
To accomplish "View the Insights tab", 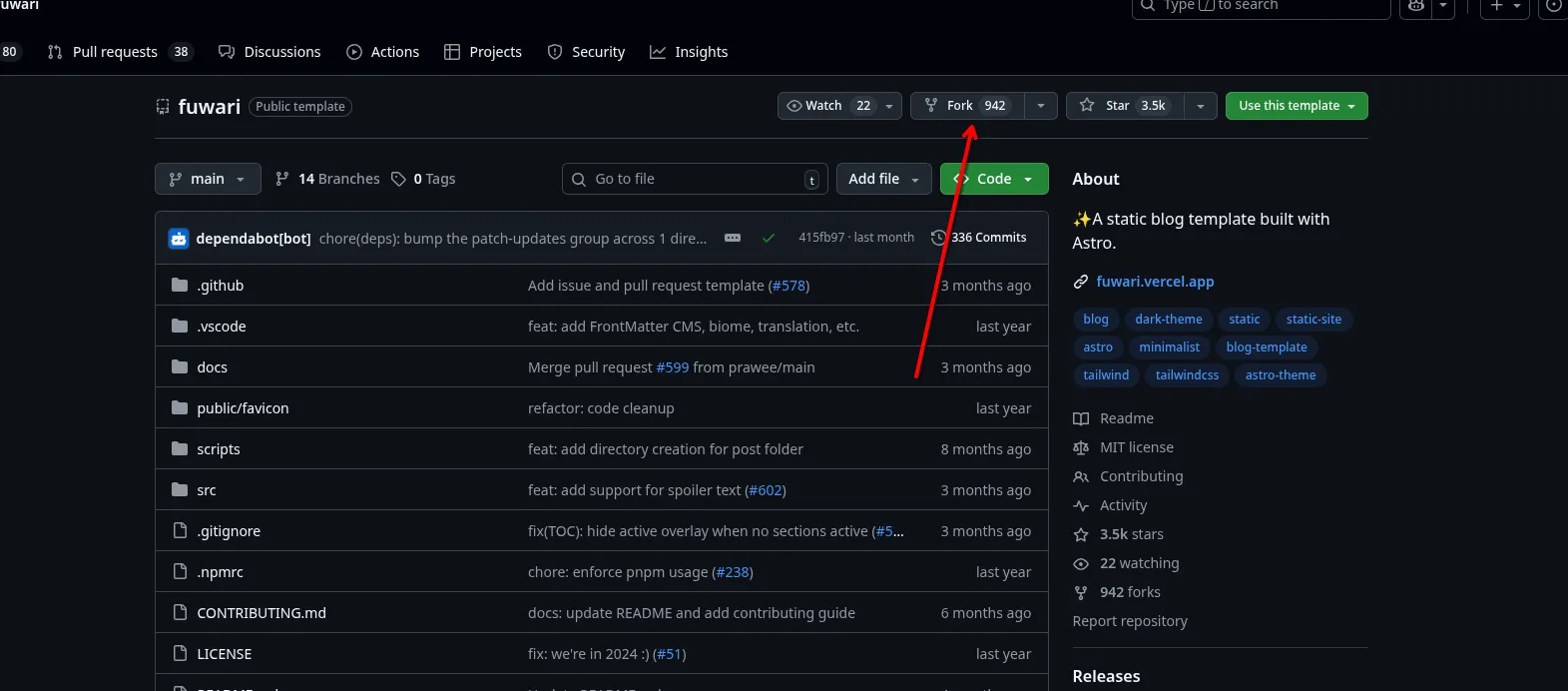I will coord(689,52).
